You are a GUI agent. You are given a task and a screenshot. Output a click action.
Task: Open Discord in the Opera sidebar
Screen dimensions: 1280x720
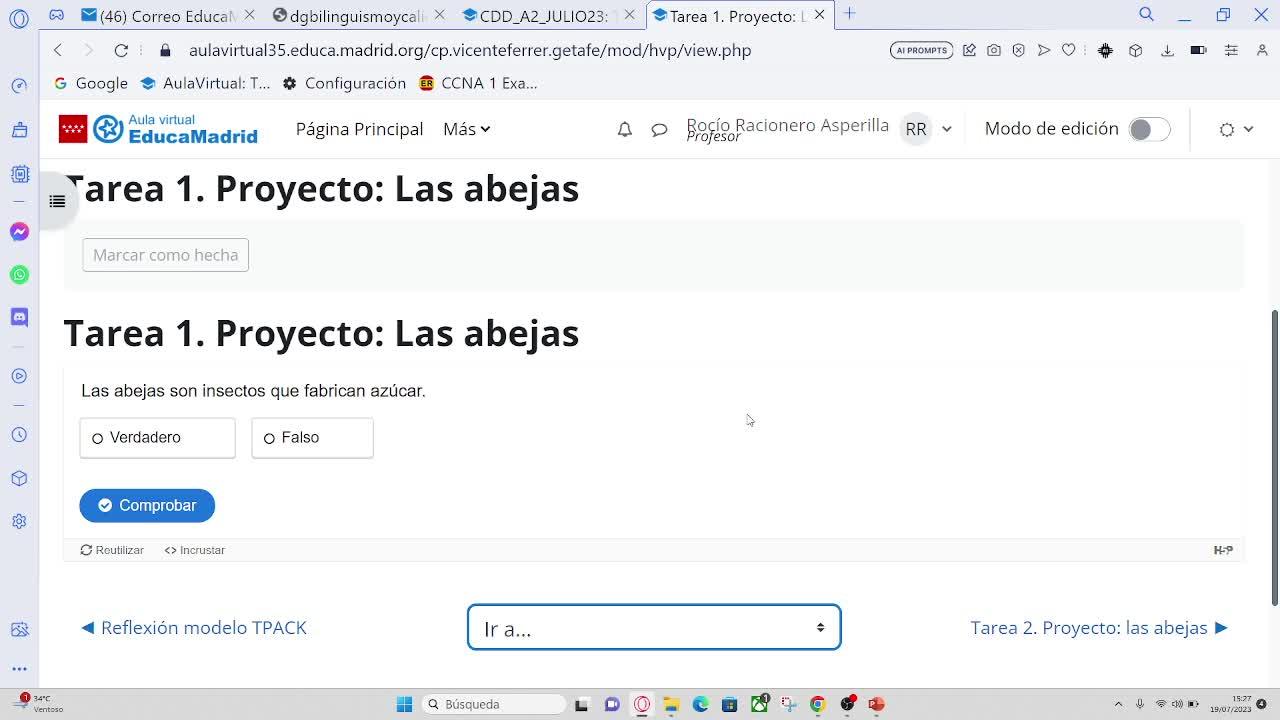pos(19,317)
